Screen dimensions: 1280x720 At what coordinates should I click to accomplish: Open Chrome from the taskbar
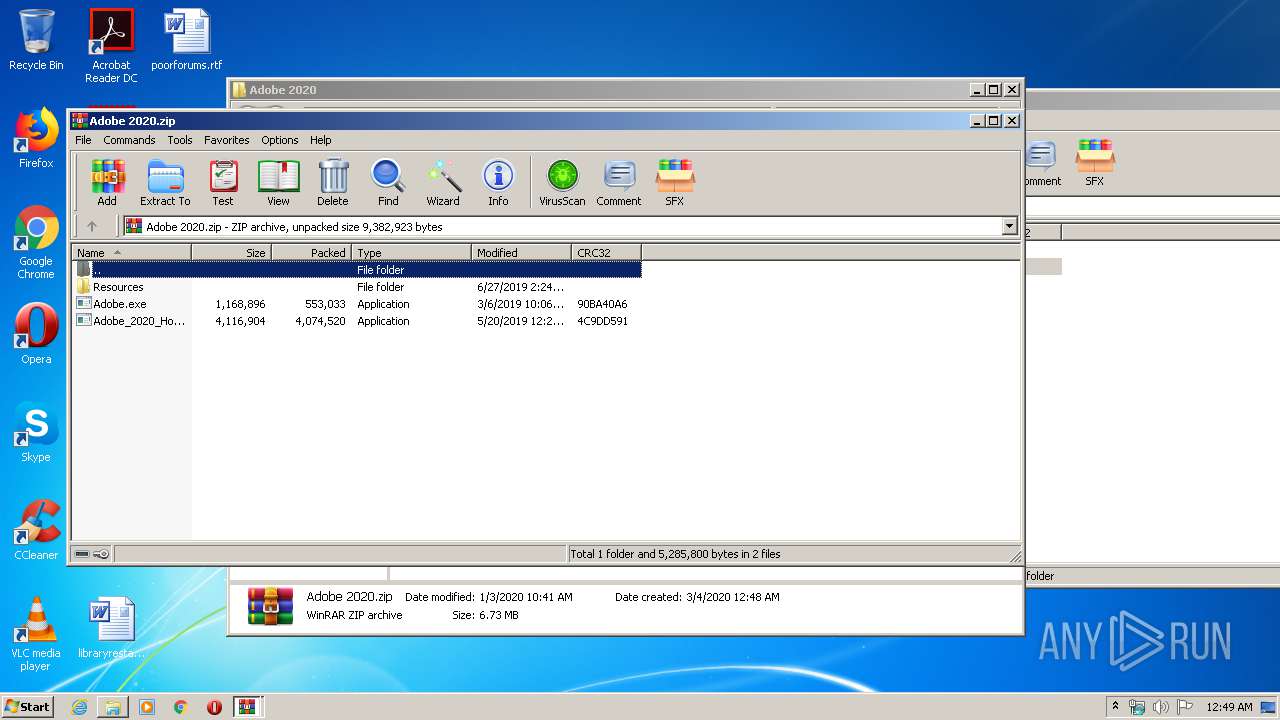(x=180, y=707)
